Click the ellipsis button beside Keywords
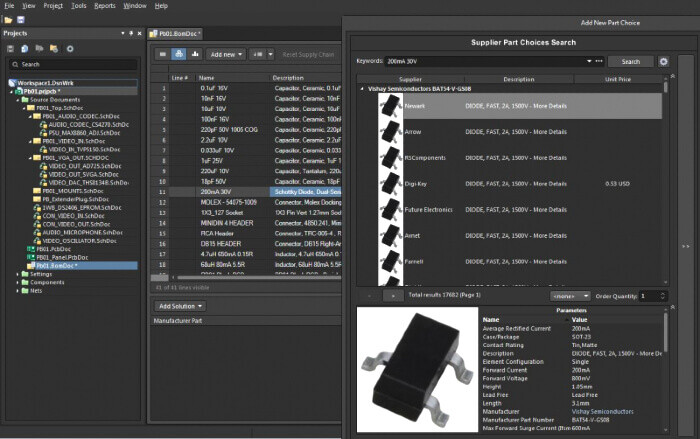 [599, 61]
